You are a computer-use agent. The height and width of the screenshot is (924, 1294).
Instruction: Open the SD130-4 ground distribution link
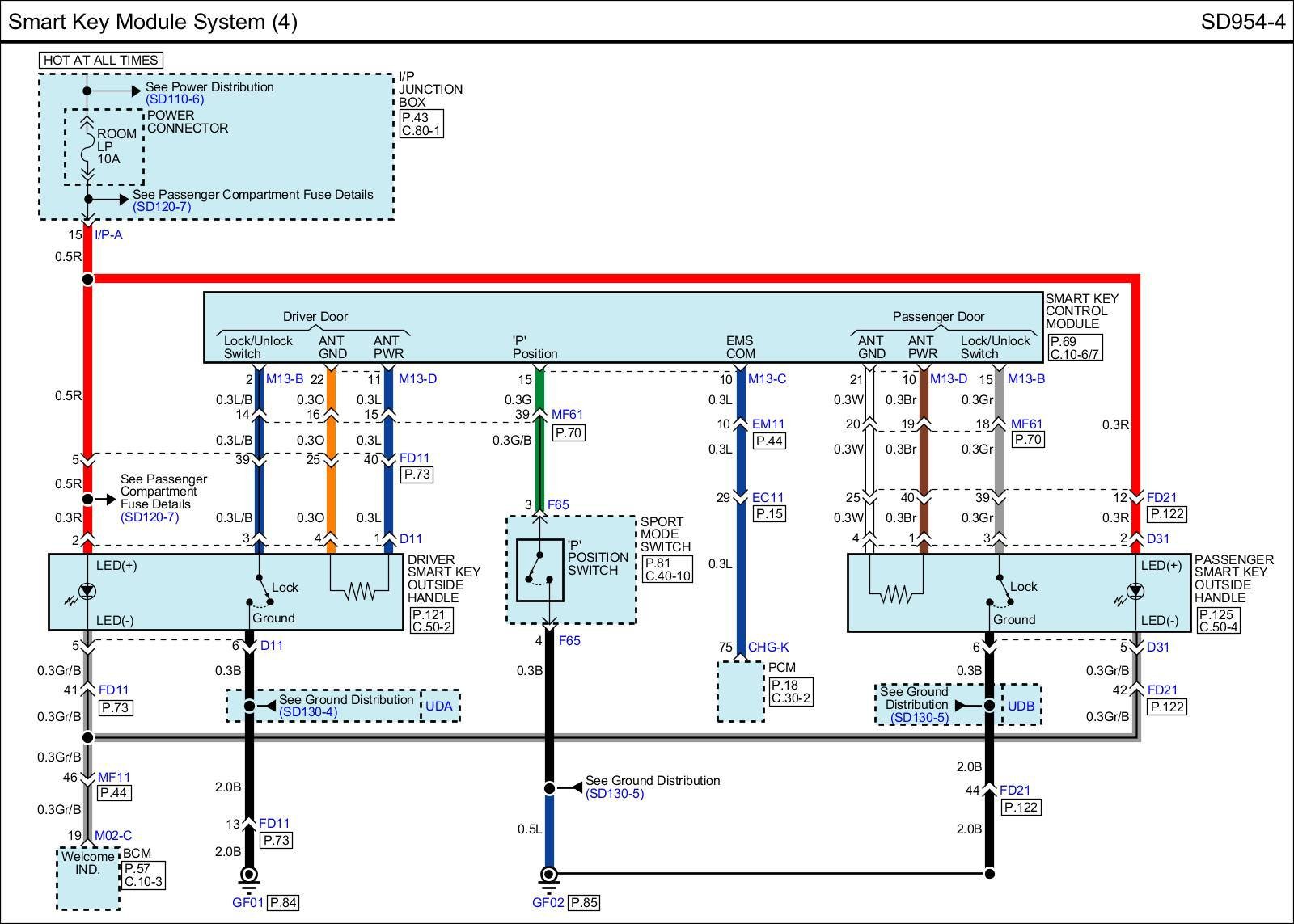point(308,712)
